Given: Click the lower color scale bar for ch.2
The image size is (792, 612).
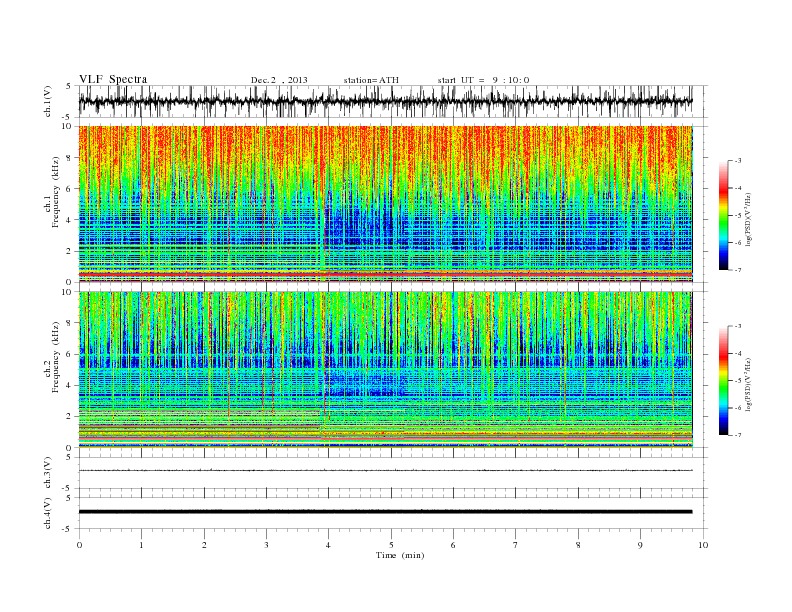Looking at the screenshot, I should [723, 380].
